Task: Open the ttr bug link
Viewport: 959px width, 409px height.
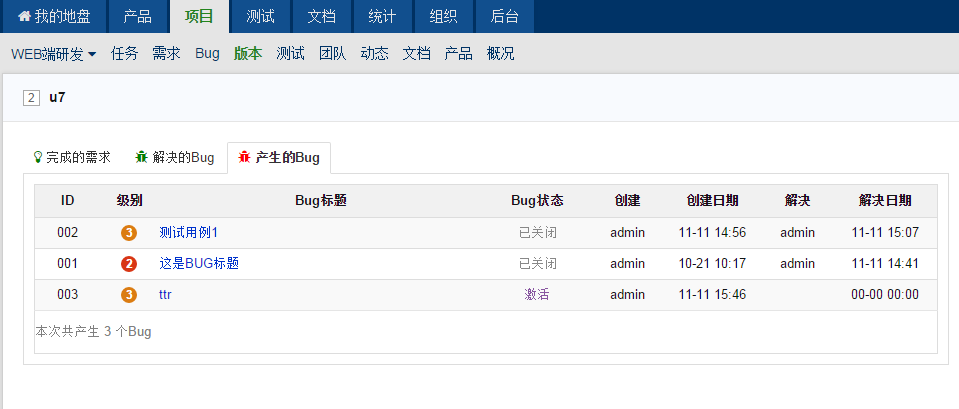Action: 165,295
